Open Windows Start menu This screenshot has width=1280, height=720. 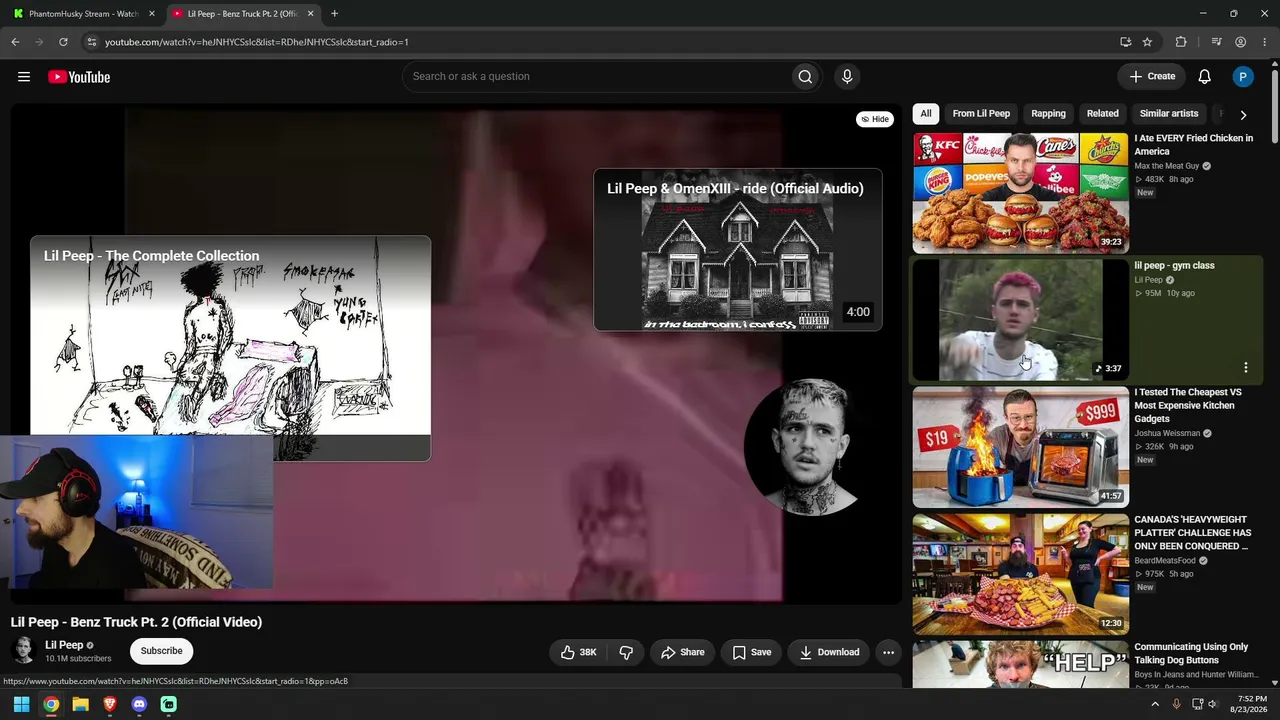tap(21, 704)
